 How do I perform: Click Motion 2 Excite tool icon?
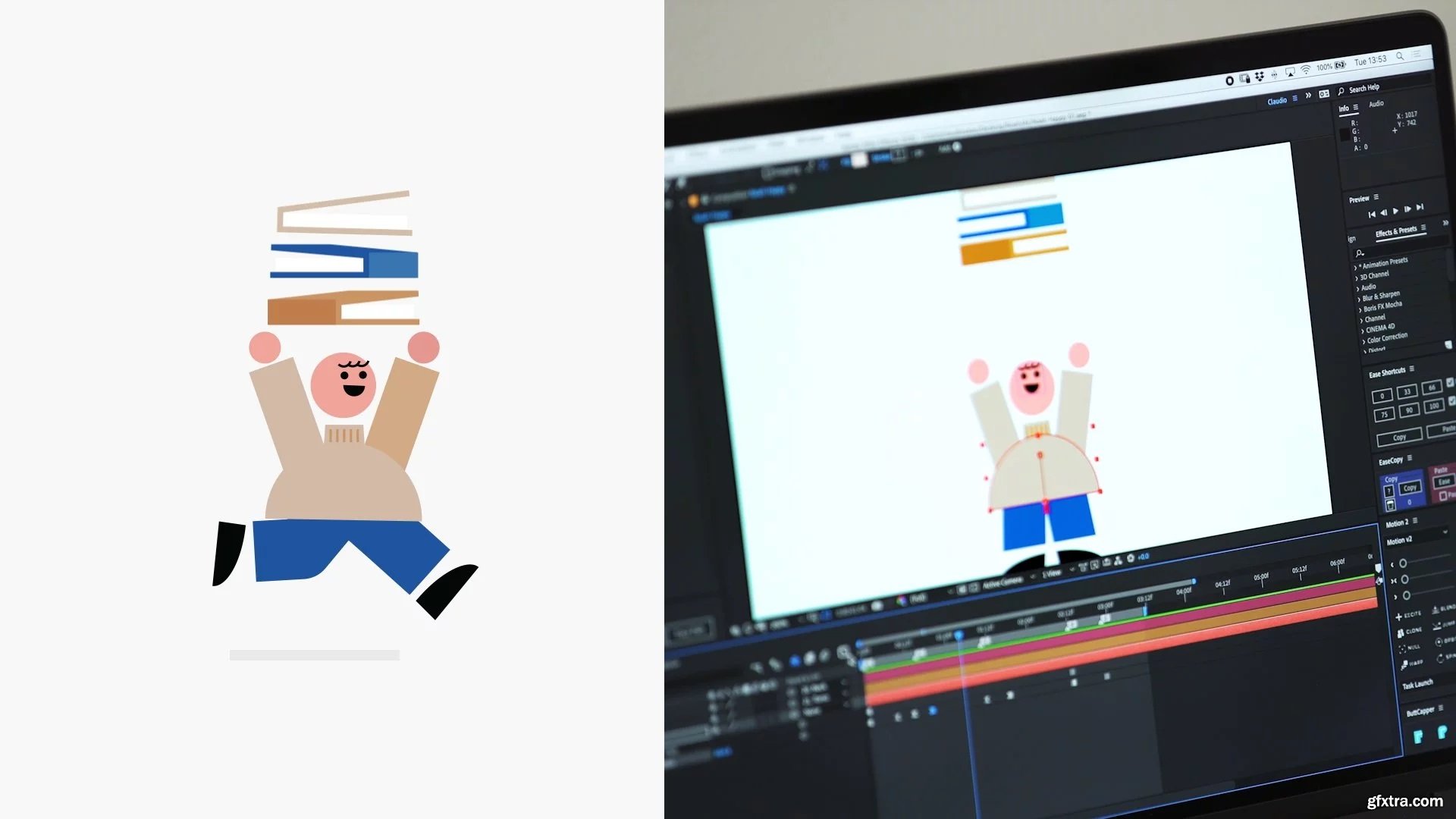[x=1399, y=617]
